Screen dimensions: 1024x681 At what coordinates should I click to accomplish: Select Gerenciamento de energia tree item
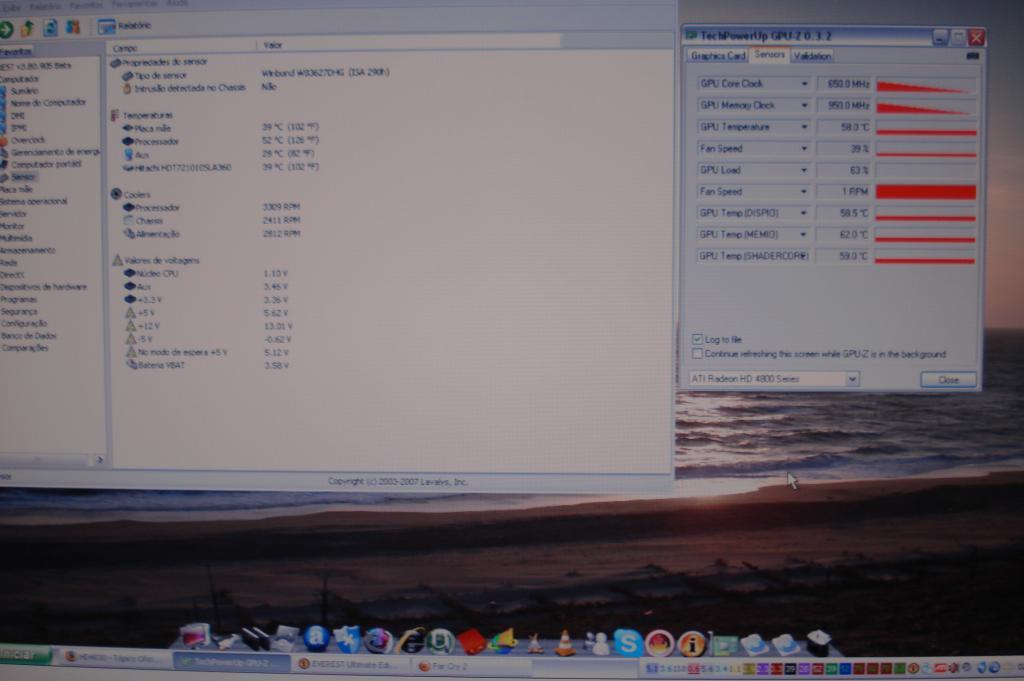(55, 152)
